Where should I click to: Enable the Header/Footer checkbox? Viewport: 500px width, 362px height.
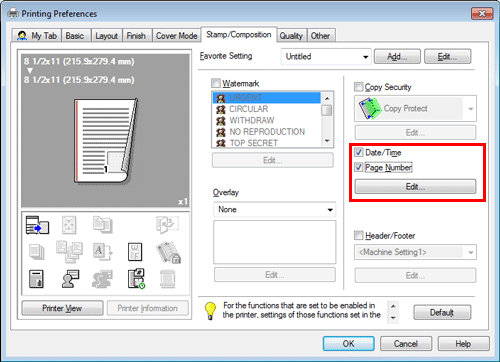(x=359, y=235)
